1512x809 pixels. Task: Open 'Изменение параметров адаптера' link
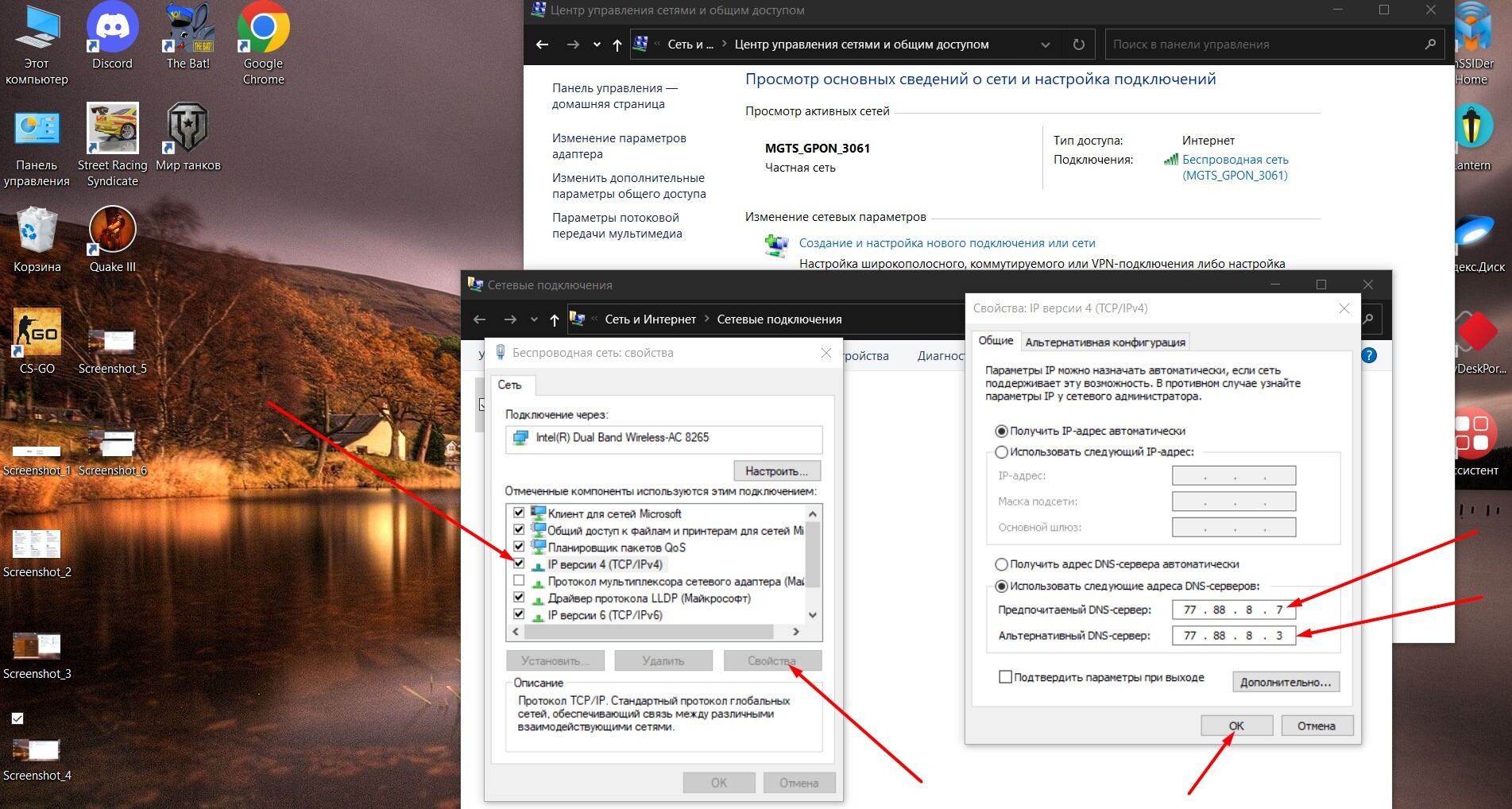tap(618, 146)
